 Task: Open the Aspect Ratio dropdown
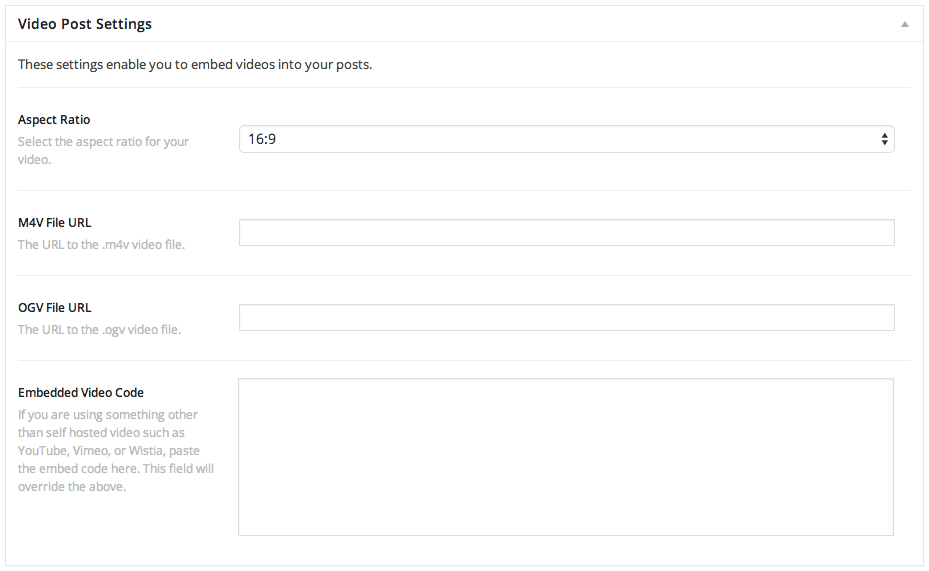coord(566,139)
